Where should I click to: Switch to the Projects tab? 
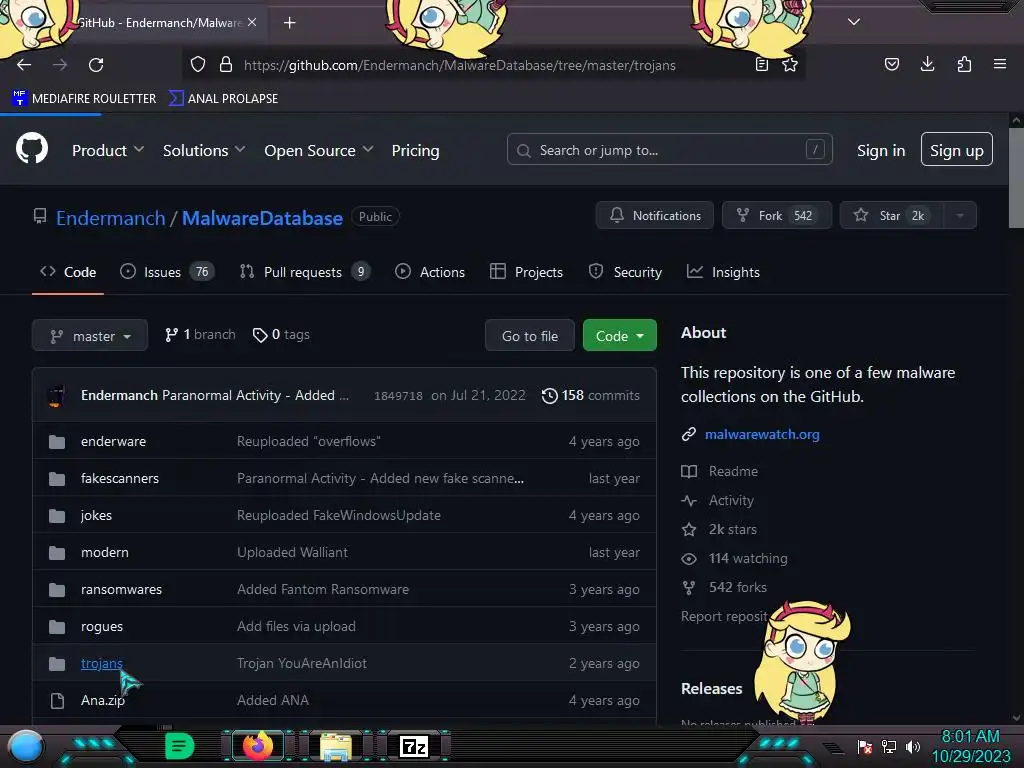pyautogui.click(x=526, y=272)
